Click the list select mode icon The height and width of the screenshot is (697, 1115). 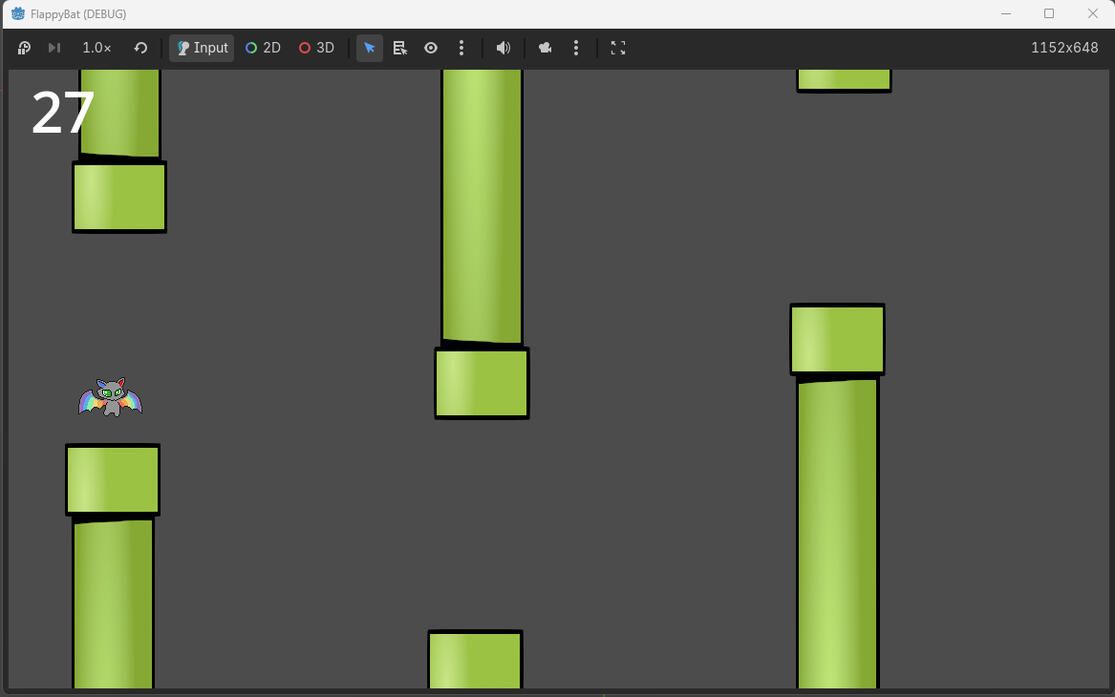400,48
